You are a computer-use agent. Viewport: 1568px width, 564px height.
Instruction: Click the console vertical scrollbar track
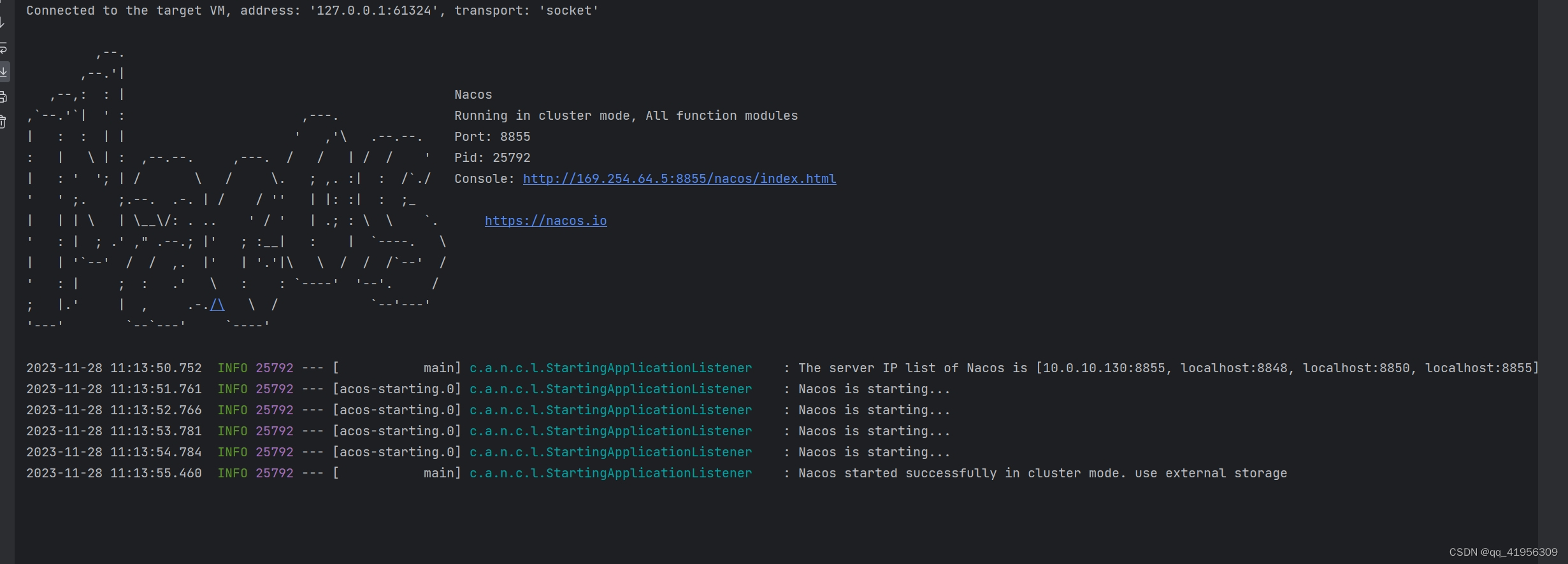(1552, 280)
